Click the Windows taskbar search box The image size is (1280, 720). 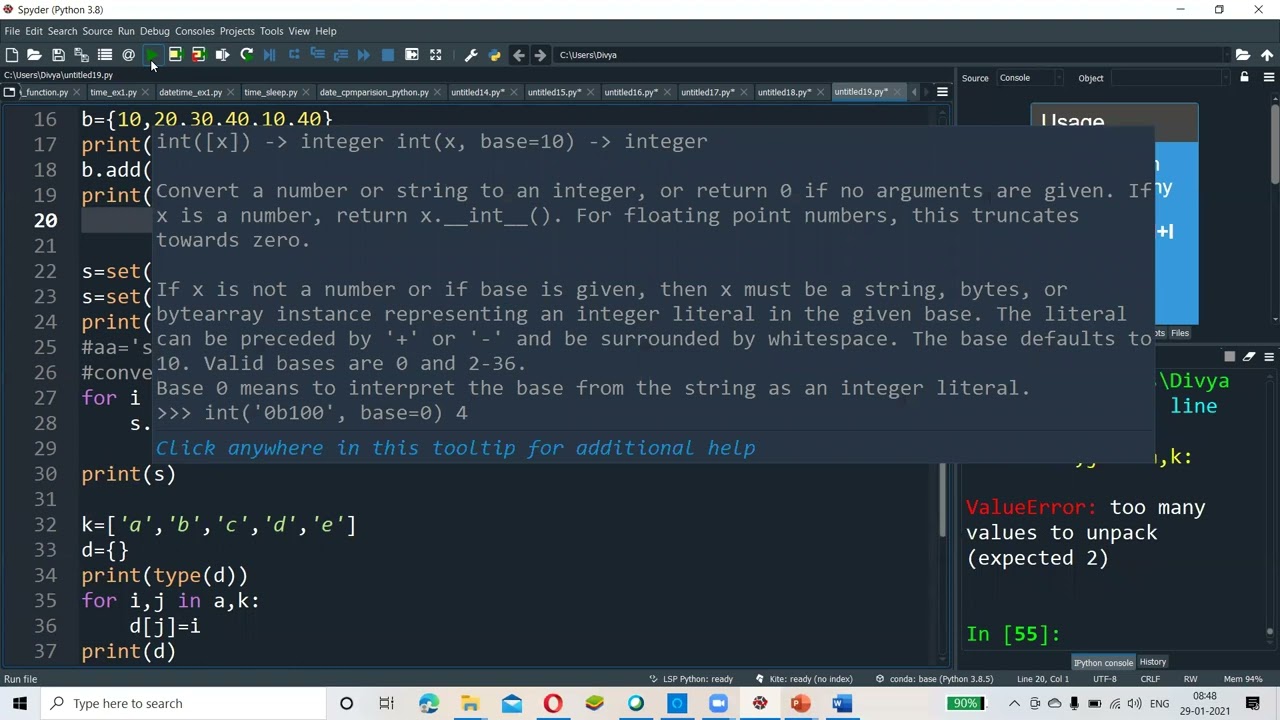(x=185, y=703)
